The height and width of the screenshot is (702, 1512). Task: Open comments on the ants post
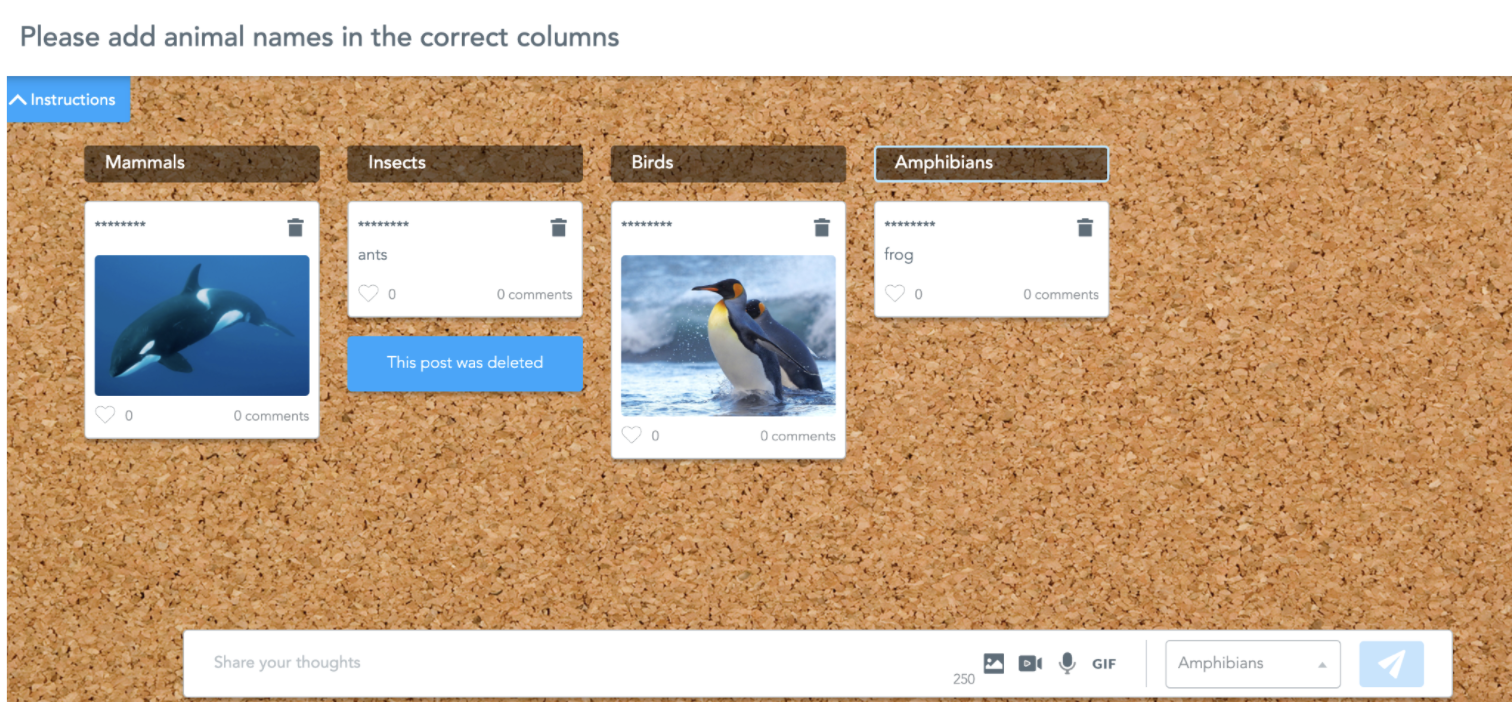point(534,295)
